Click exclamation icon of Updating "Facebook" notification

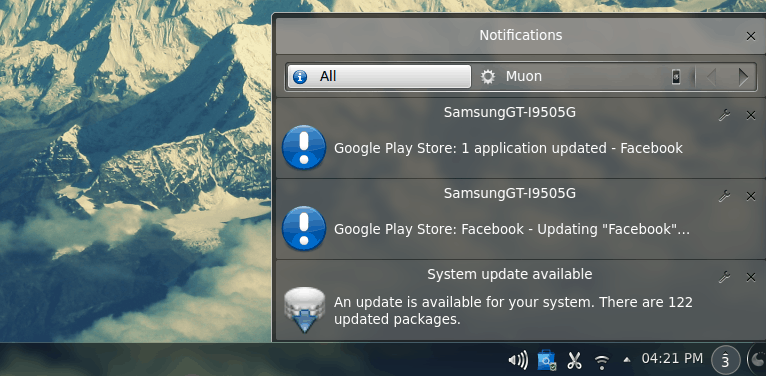click(304, 229)
